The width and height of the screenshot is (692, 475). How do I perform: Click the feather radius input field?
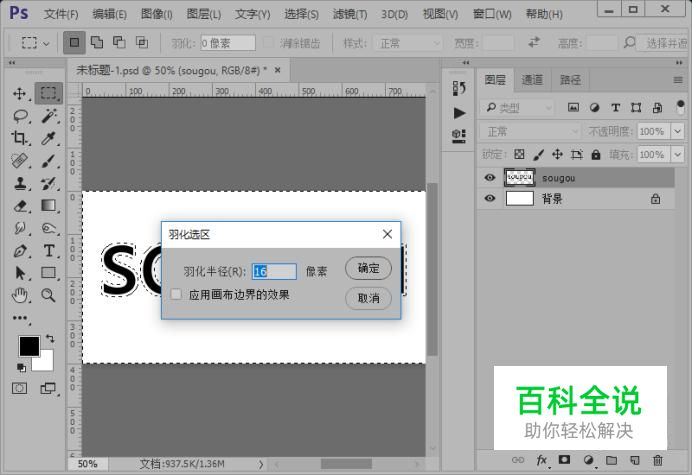pos(274,271)
